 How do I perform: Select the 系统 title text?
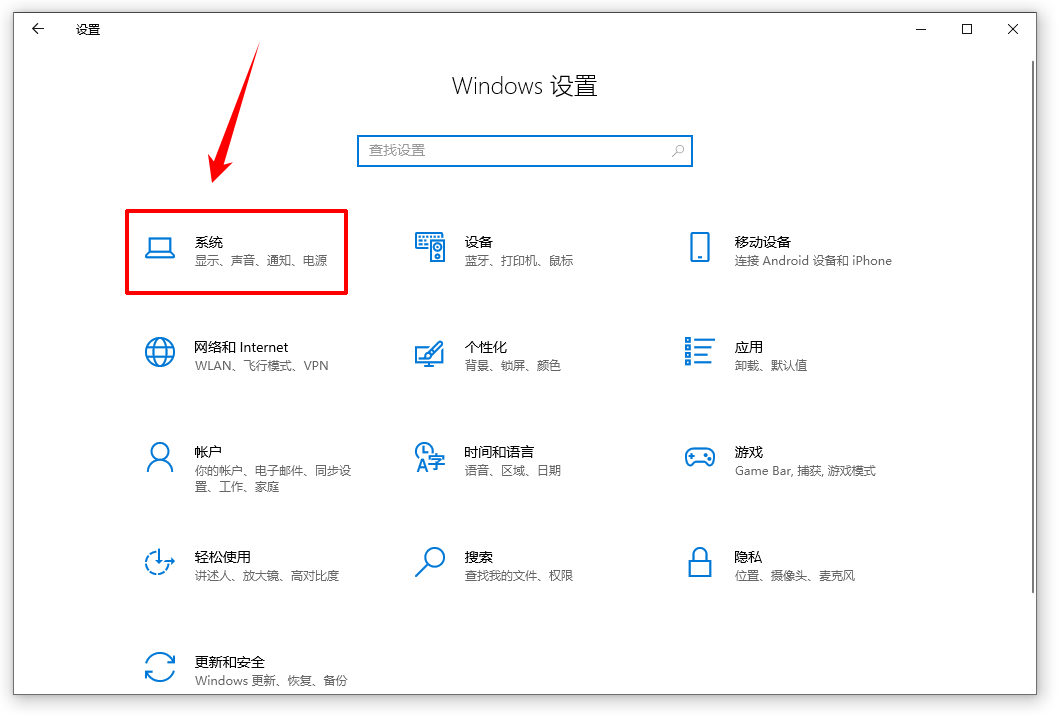[209, 242]
